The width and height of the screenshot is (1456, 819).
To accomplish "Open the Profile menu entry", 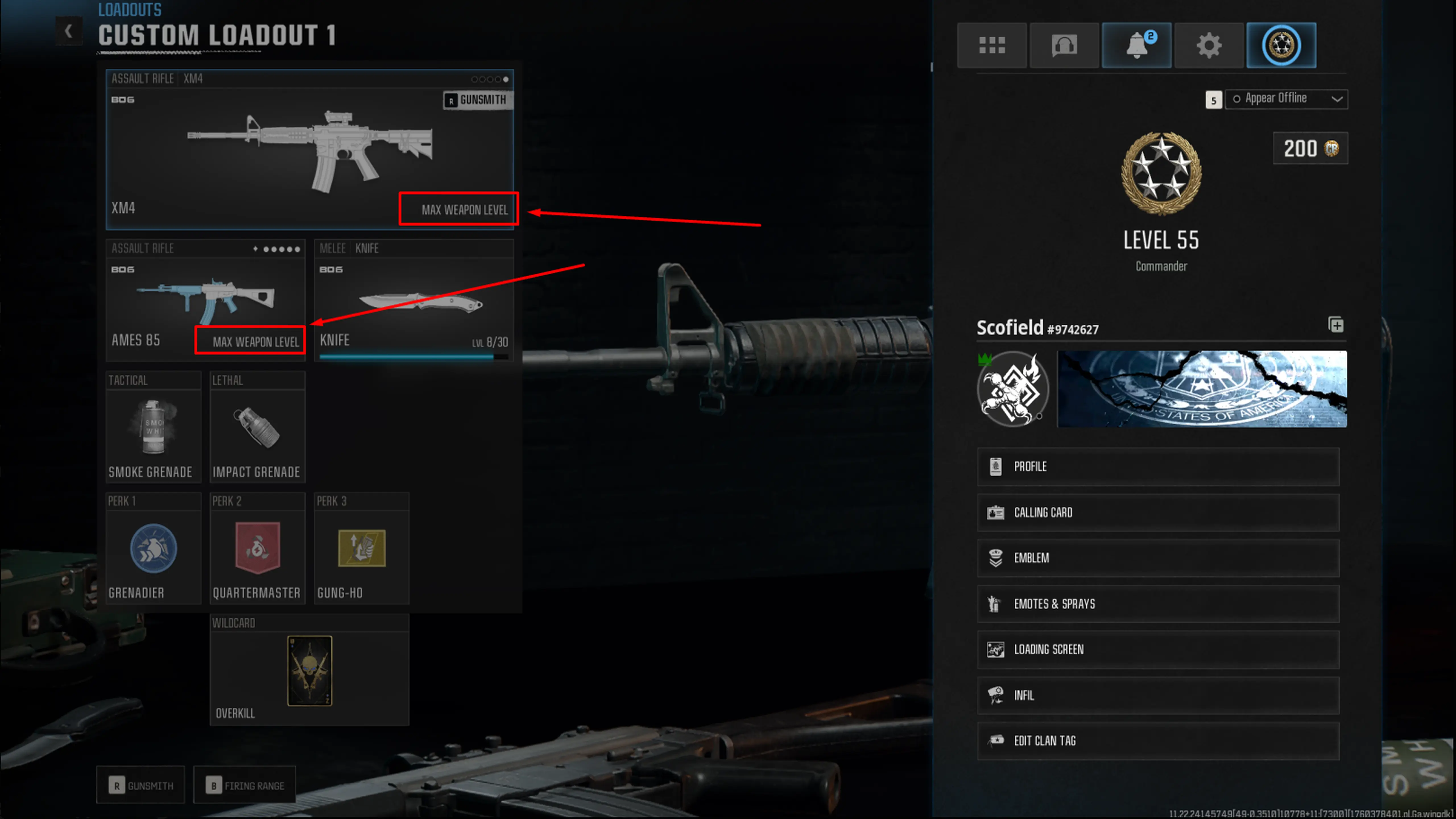I will [1158, 467].
